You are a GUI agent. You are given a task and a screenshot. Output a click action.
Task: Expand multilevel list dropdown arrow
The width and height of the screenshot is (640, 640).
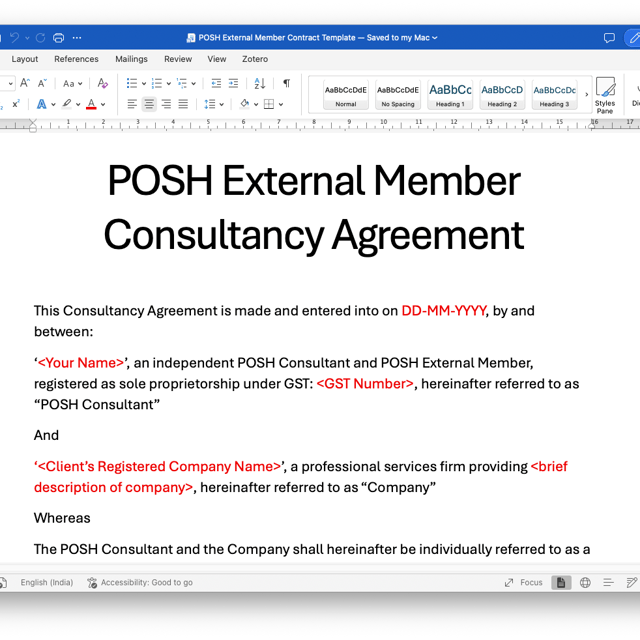click(193, 84)
